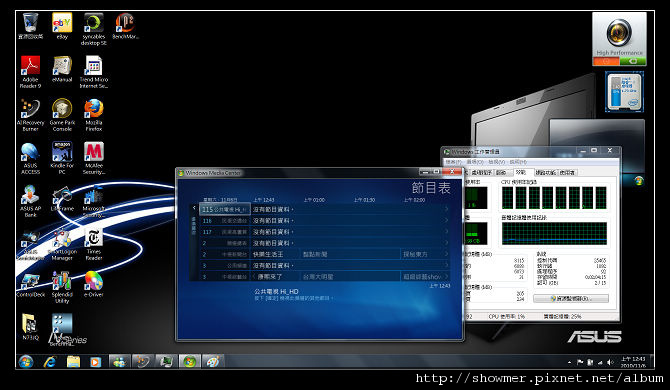This screenshot has width=670, height=390.
Task: Launch Mozilla Firefox from the desktop
Action: [x=94, y=115]
